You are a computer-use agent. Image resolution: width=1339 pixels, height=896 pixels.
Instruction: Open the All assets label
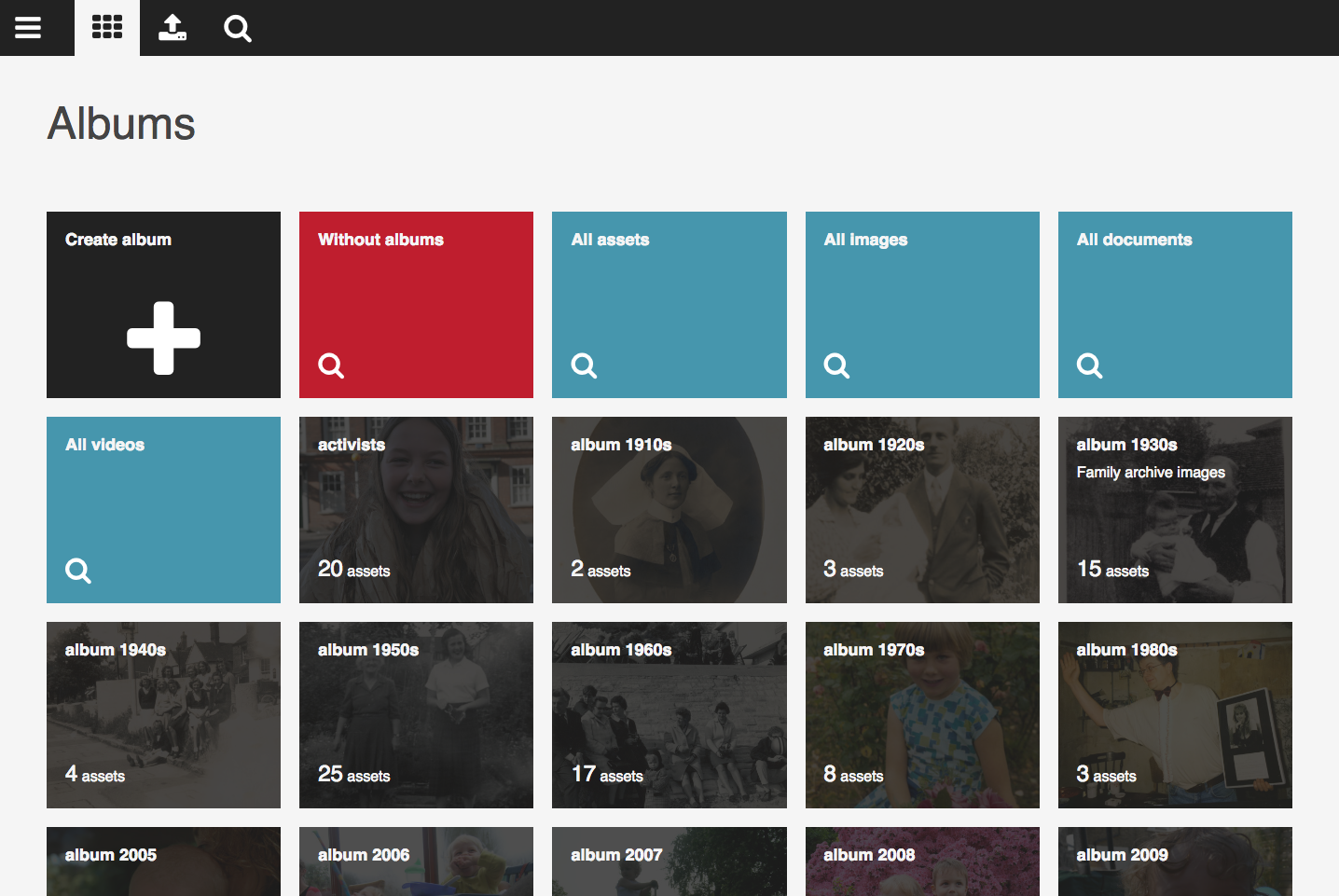610,240
